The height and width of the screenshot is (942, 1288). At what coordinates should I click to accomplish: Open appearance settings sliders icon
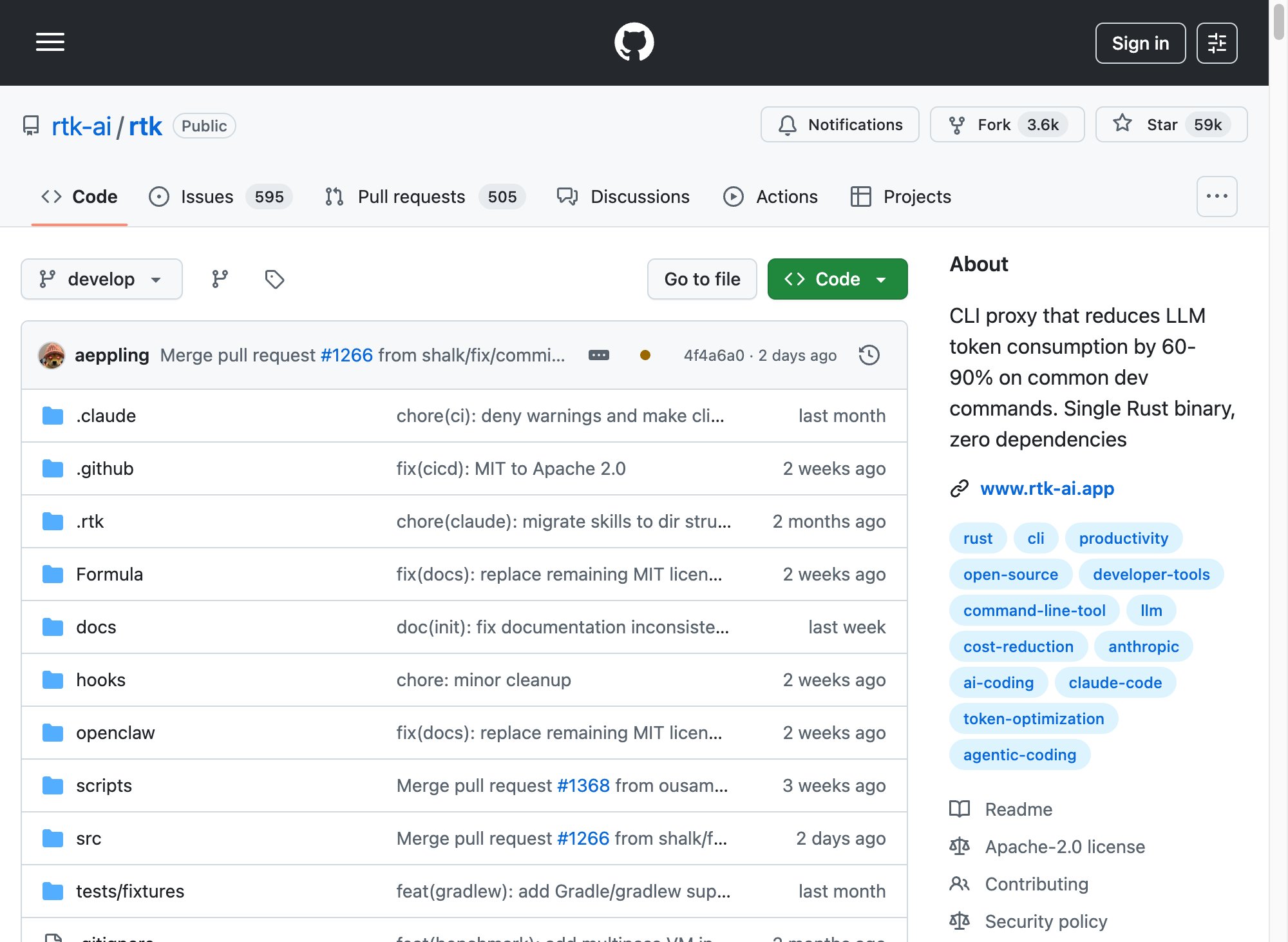tap(1217, 43)
